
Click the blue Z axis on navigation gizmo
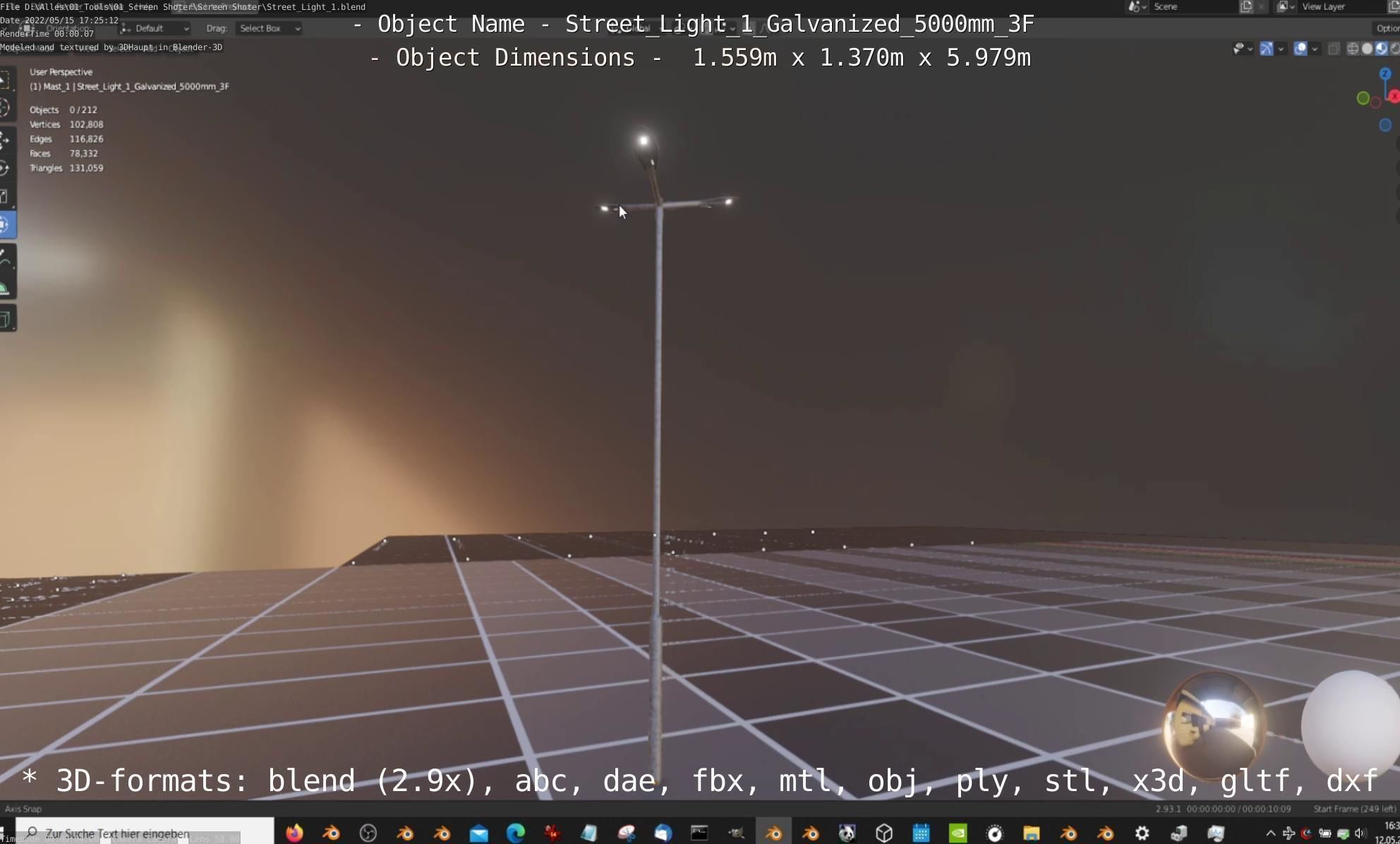(x=1385, y=73)
